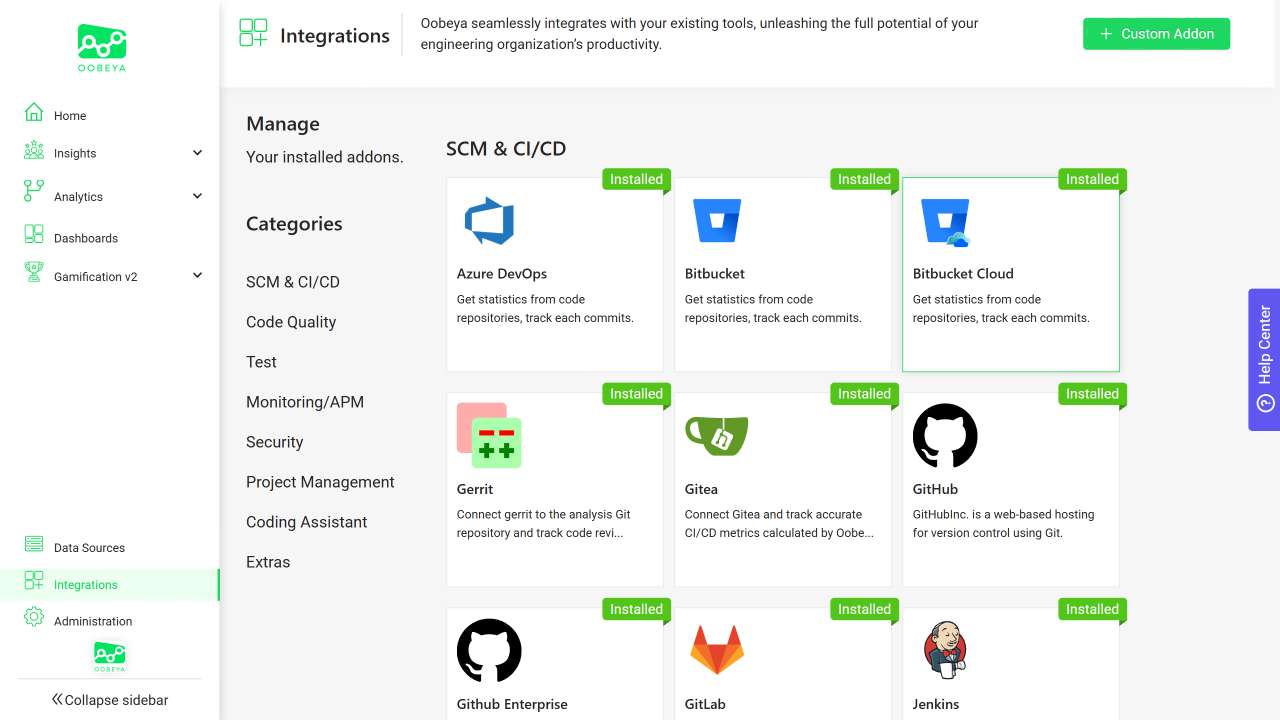Screen dimensions: 1280x720
Task: Click the Analytics branch icon
Action: coord(34,191)
